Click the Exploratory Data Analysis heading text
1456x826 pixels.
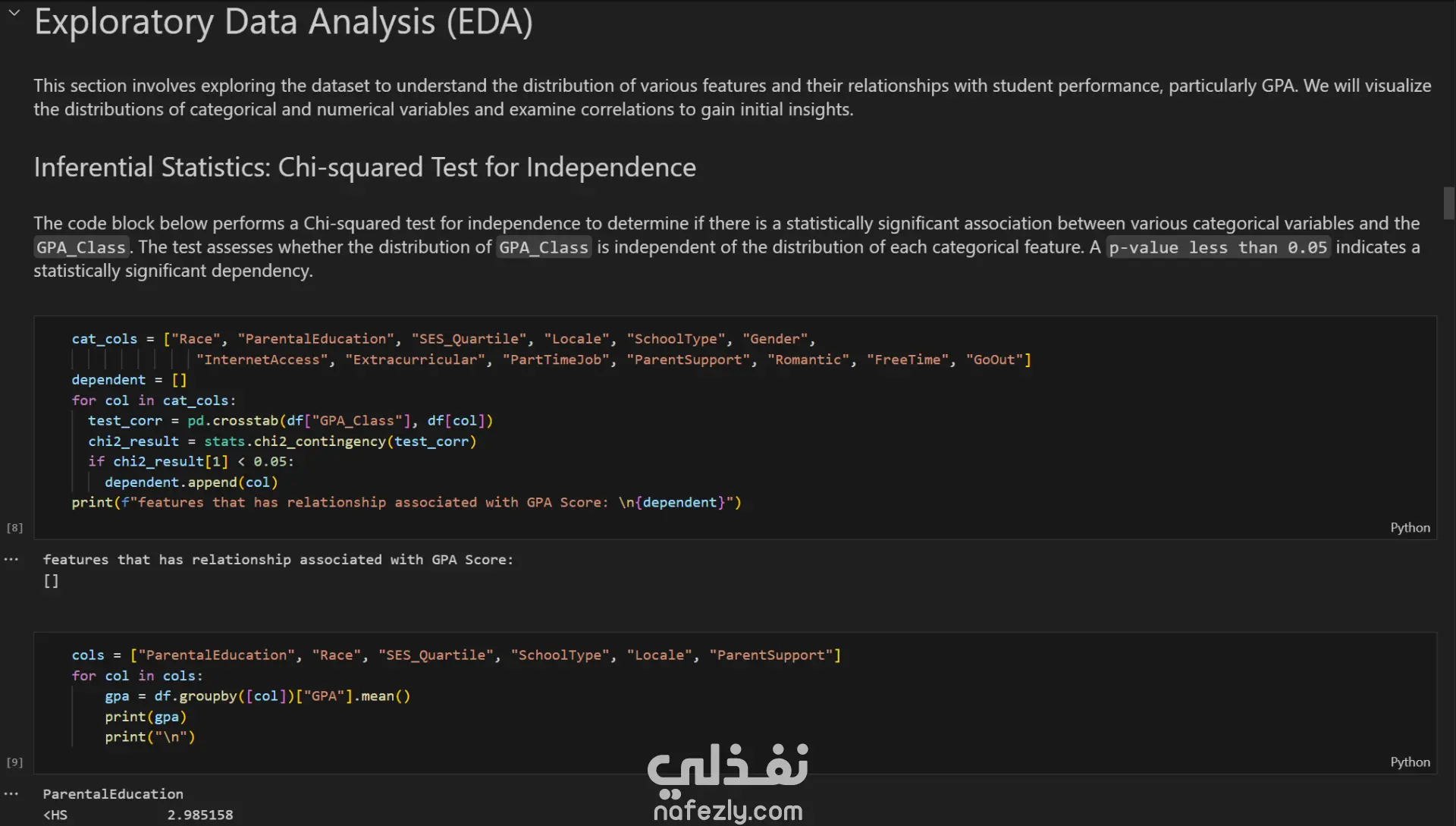coord(283,22)
